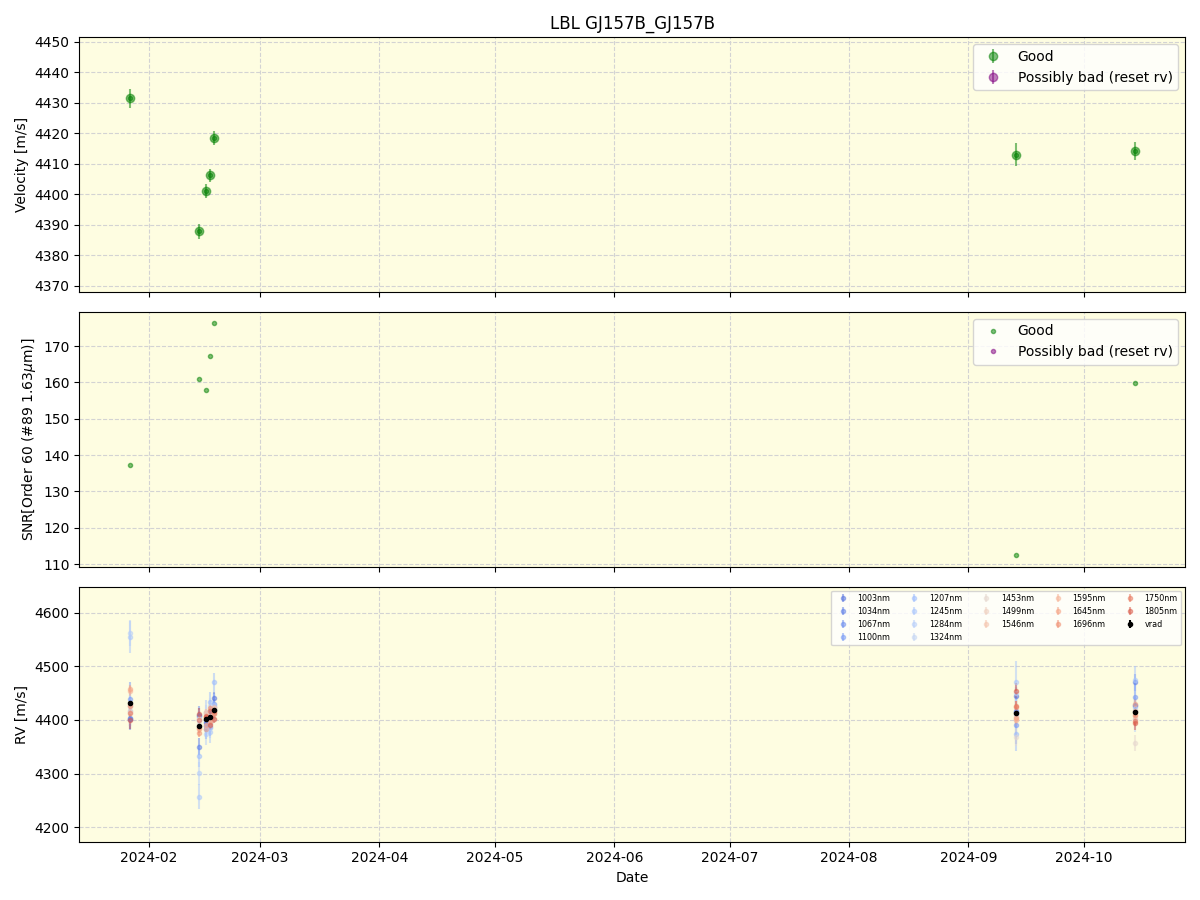Click the 1207nm legend entry
1200x900 pixels.
coord(937,598)
